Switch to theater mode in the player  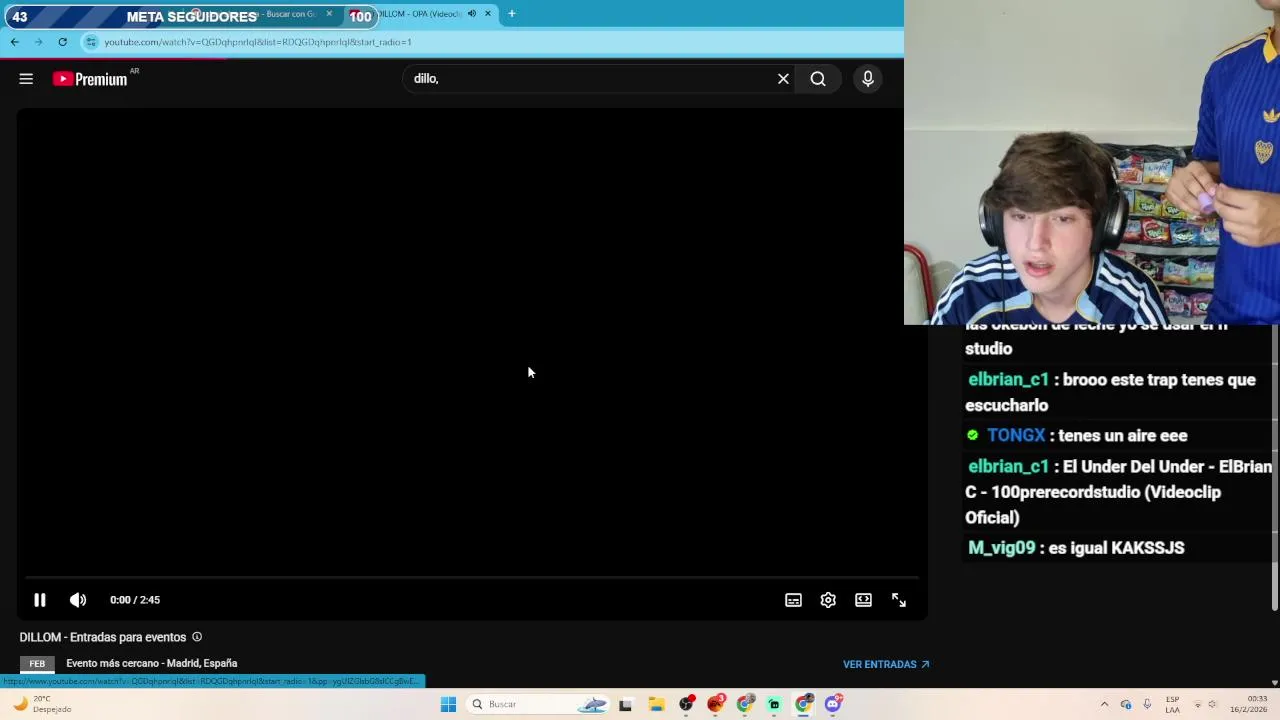pyautogui.click(x=863, y=600)
